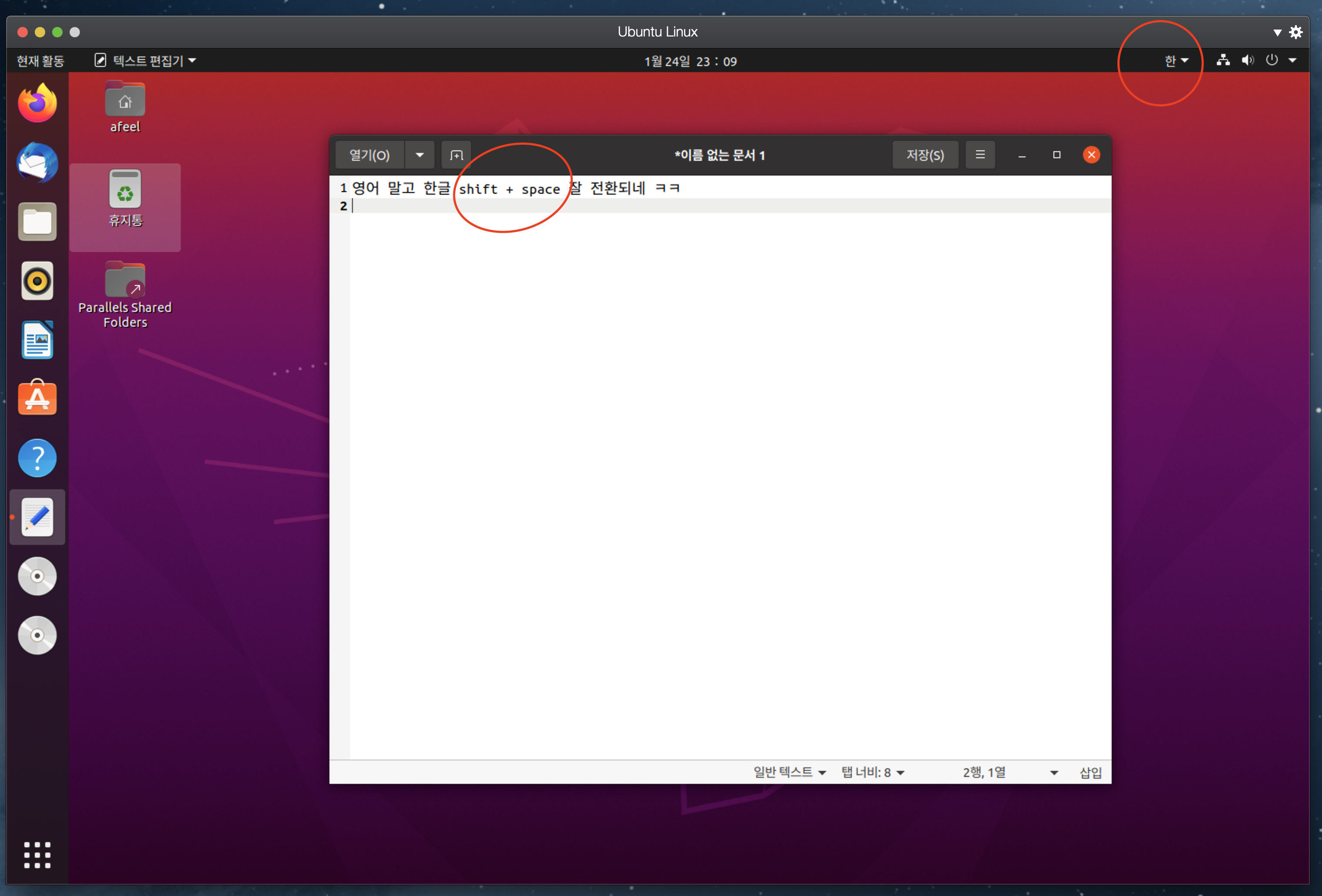The height and width of the screenshot is (896, 1322).
Task: Open the Help icon in dock
Action: coord(37,458)
